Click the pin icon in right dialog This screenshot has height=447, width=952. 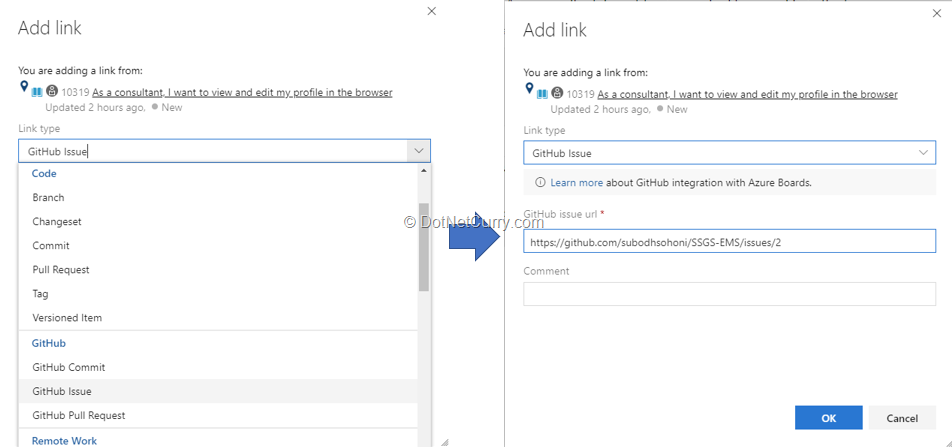tap(529, 88)
